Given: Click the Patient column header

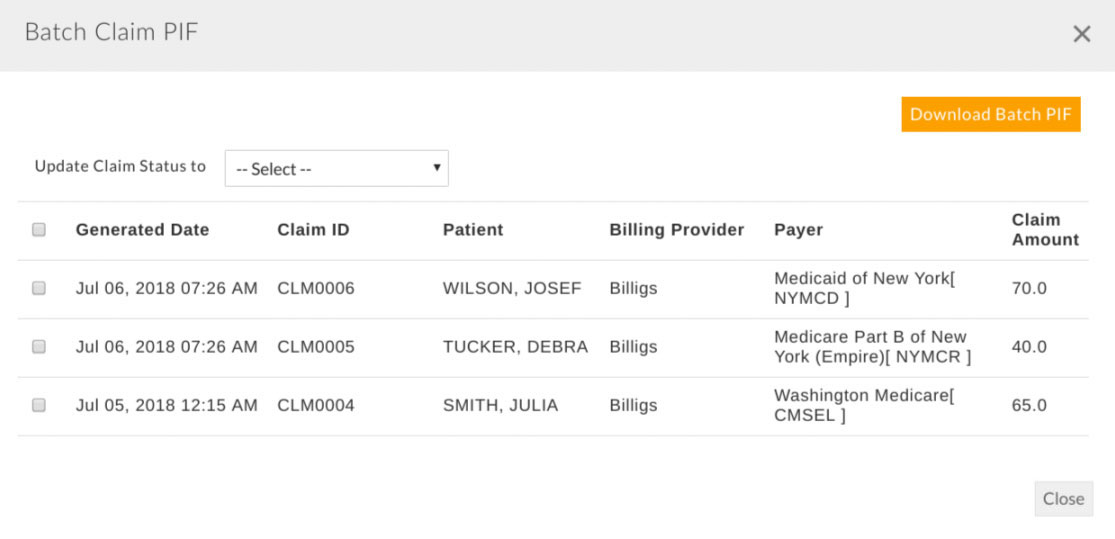Looking at the screenshot, I should (x=473, y=230).
